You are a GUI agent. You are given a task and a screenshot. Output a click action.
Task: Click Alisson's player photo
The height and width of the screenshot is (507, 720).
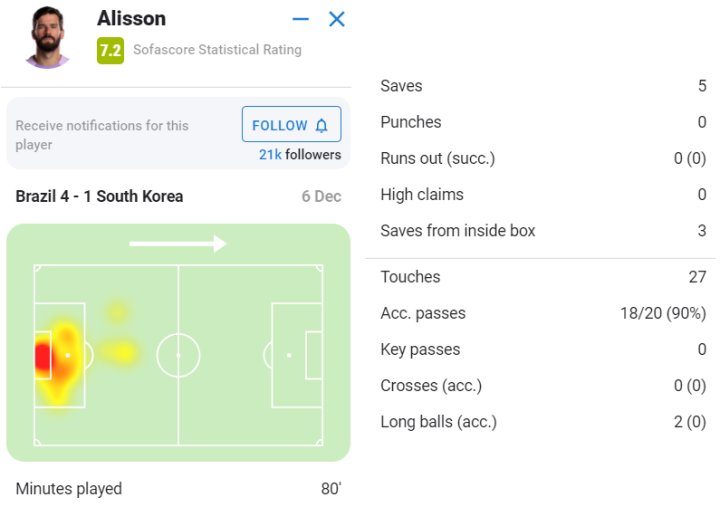click(x=47, y=37)
